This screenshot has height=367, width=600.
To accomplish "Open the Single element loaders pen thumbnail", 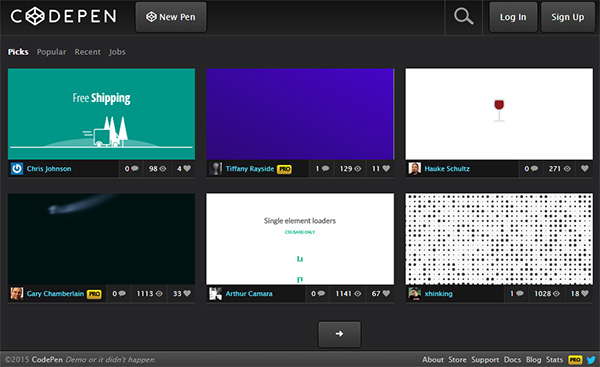I will pos(300,239).
